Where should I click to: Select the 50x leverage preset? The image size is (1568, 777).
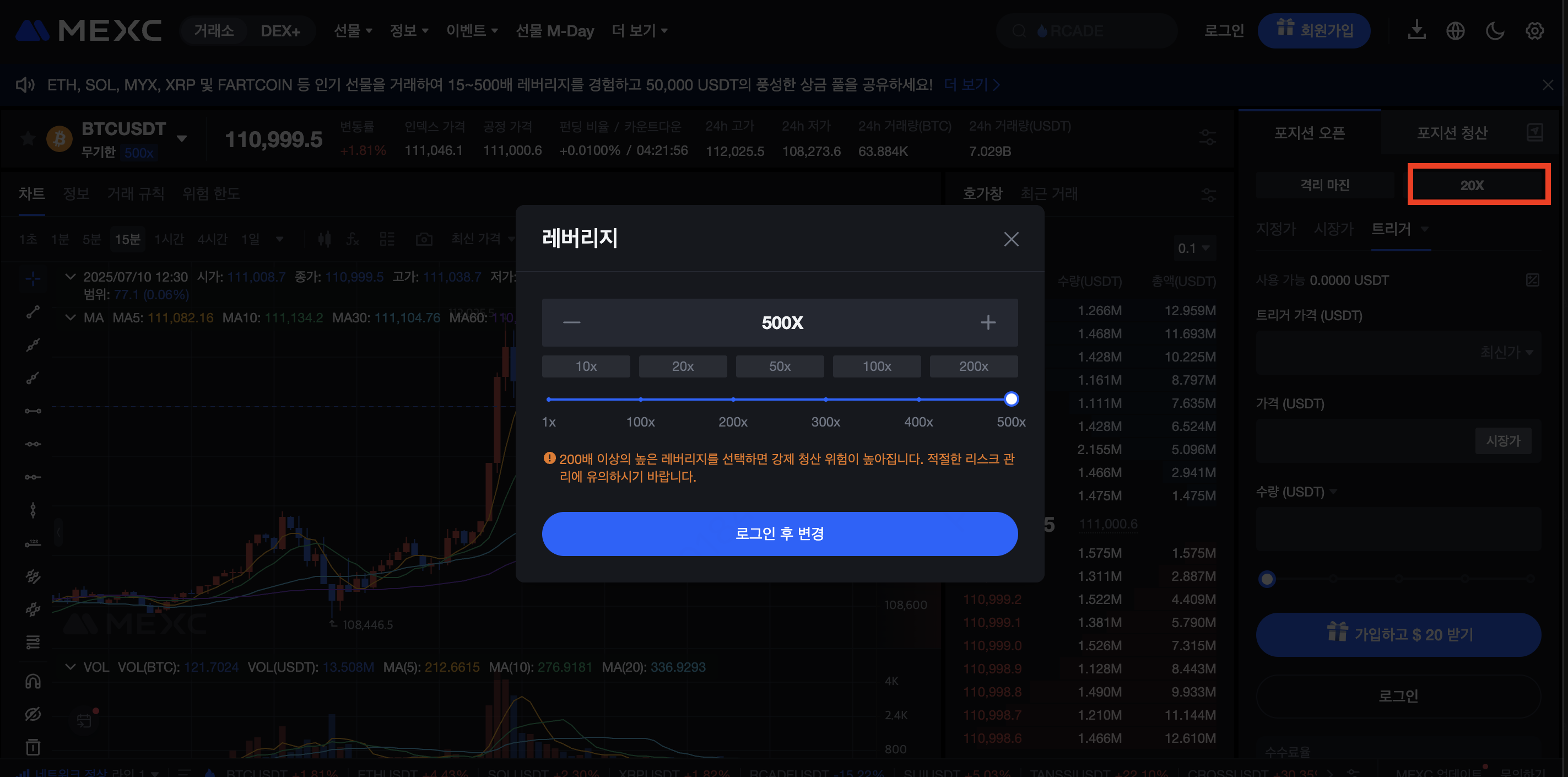(780, 366)
